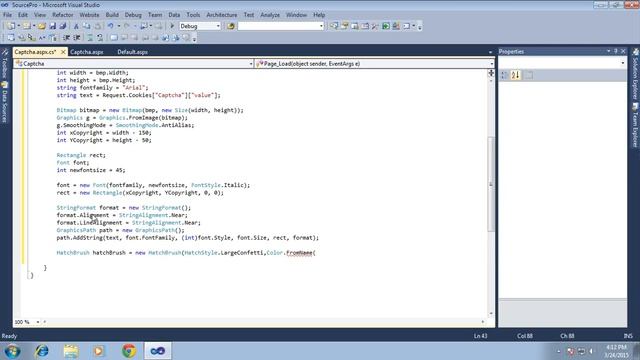Click the Windows Start button
Screen dimensions: 640x360
(12, 351)
